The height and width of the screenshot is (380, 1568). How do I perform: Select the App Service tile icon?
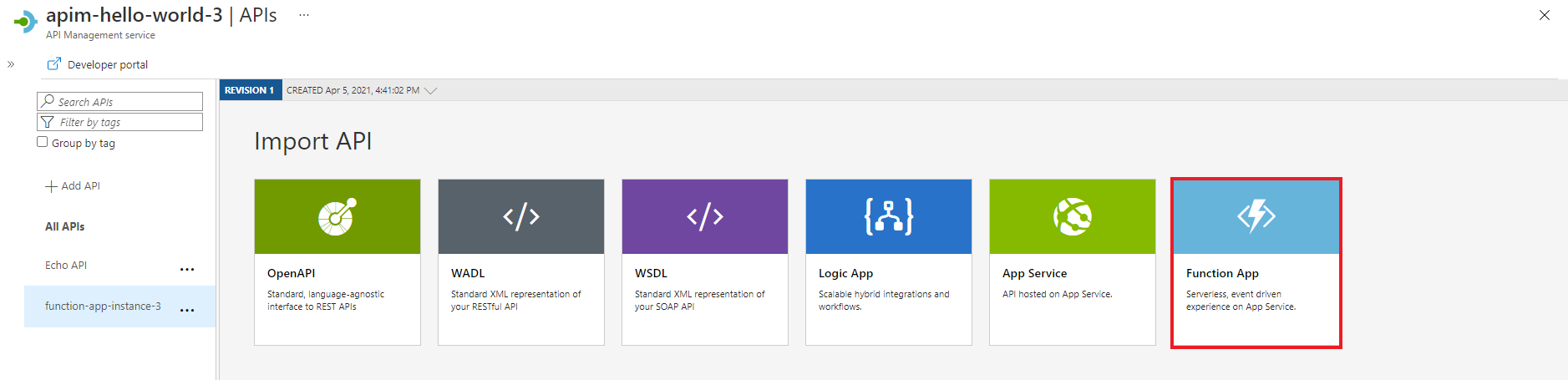tap(1072, 217)
